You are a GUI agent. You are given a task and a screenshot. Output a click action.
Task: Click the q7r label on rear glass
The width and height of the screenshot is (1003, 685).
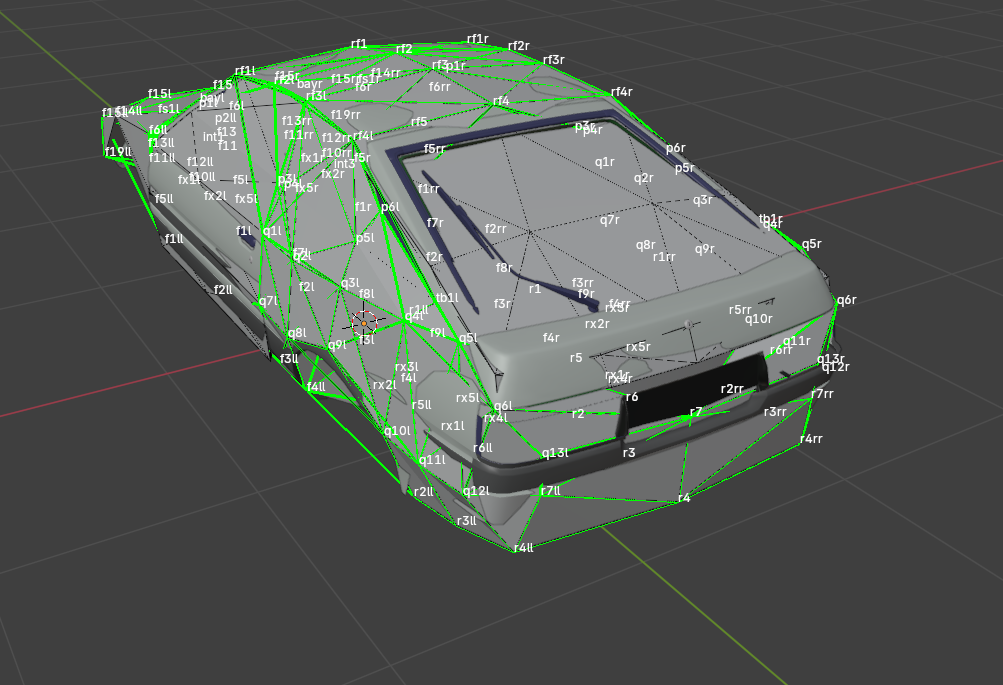coord(610,220)
